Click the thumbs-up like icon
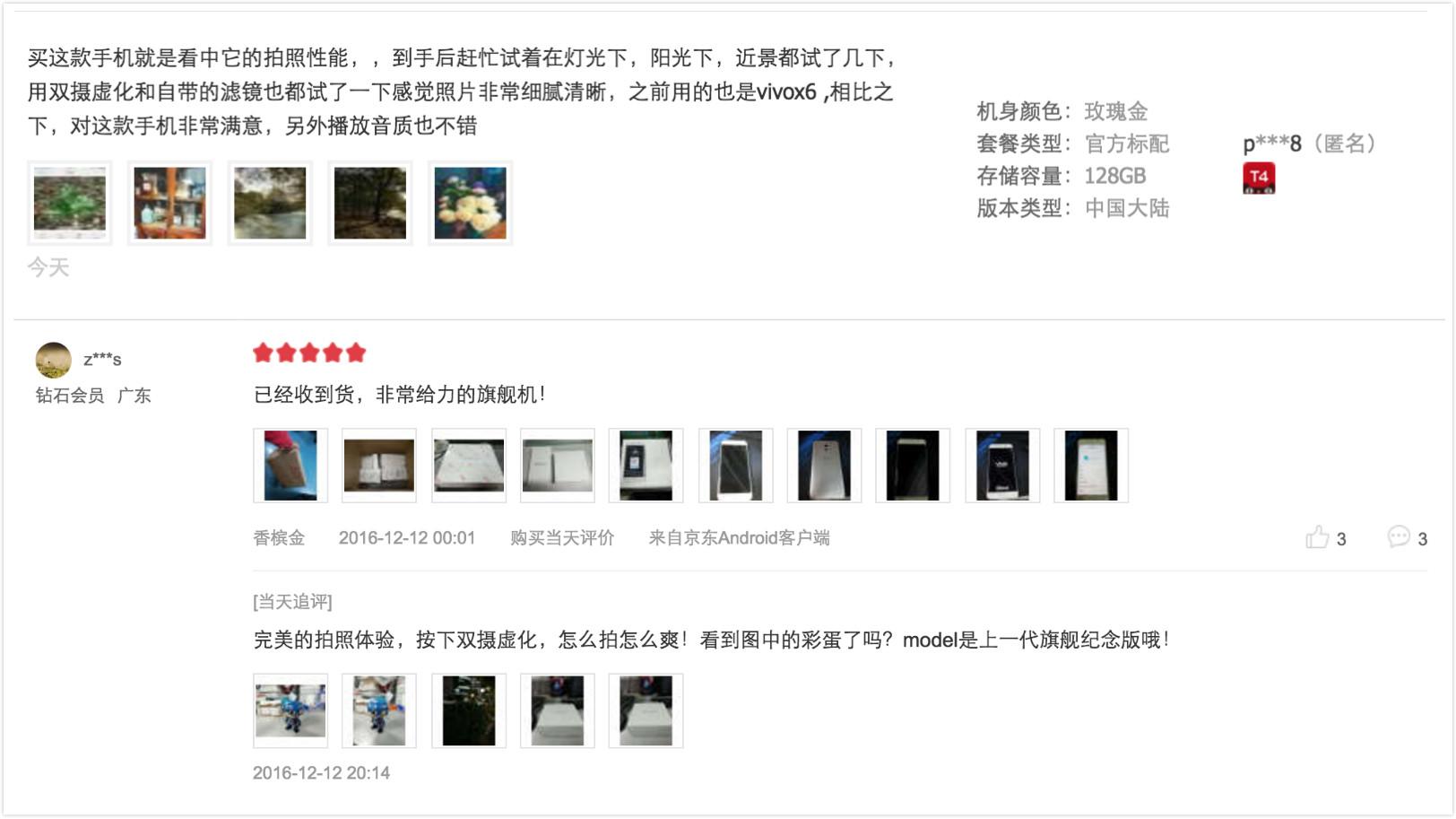The image size is (1456, 819). click(1317, 537)
